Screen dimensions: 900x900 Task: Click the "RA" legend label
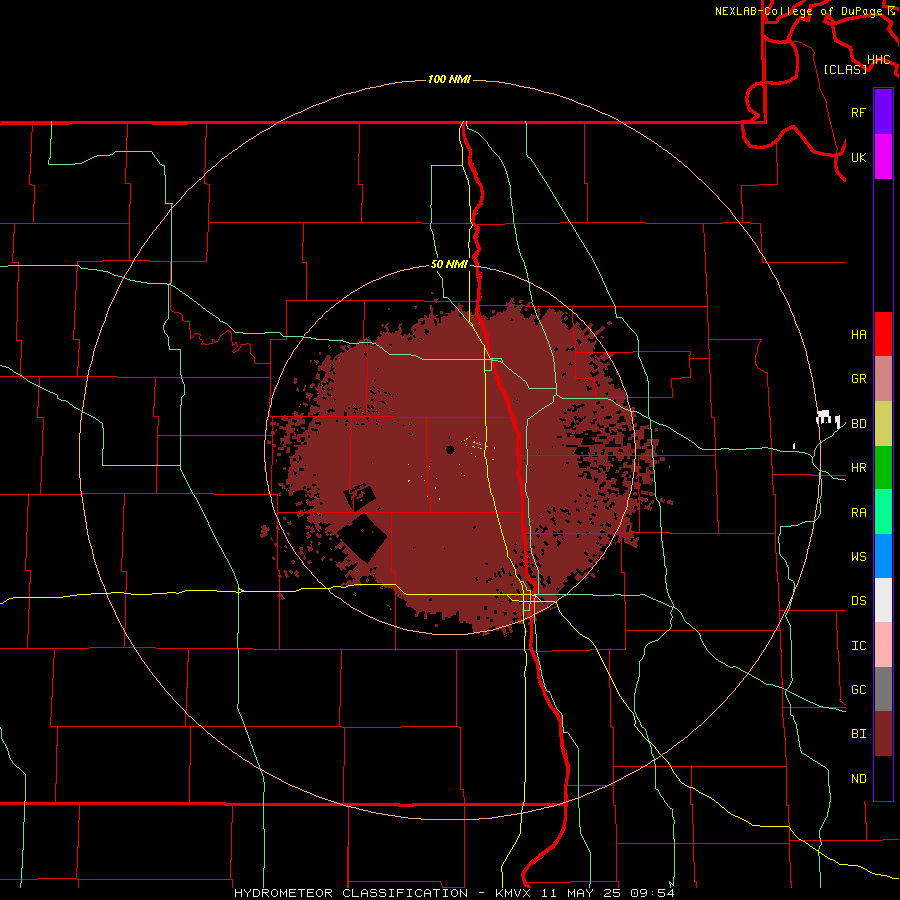[x=858, y=513]
